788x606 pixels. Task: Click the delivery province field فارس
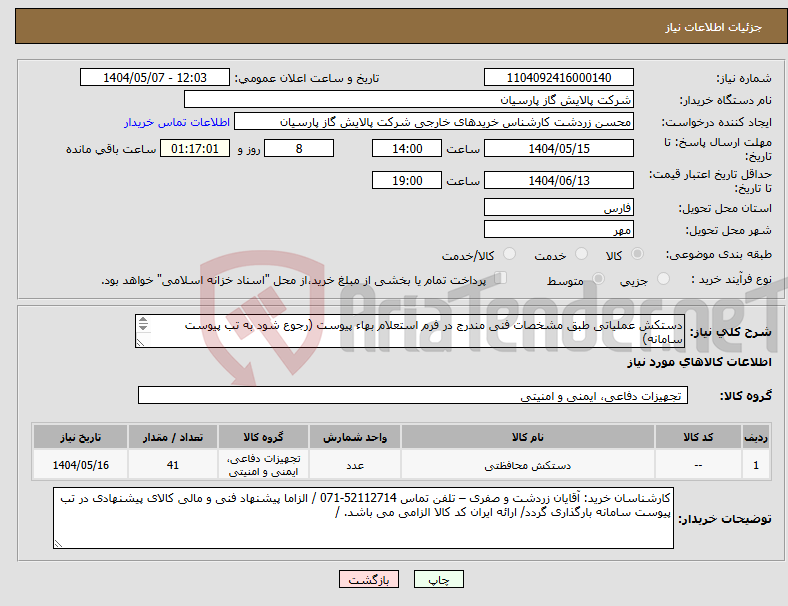pyautogui.click(x=559, y=207)
